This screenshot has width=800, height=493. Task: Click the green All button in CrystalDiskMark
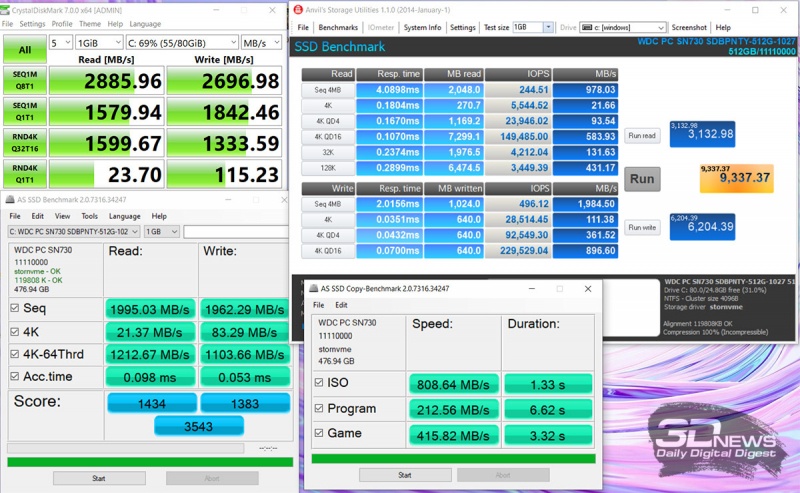coord(24,50)
